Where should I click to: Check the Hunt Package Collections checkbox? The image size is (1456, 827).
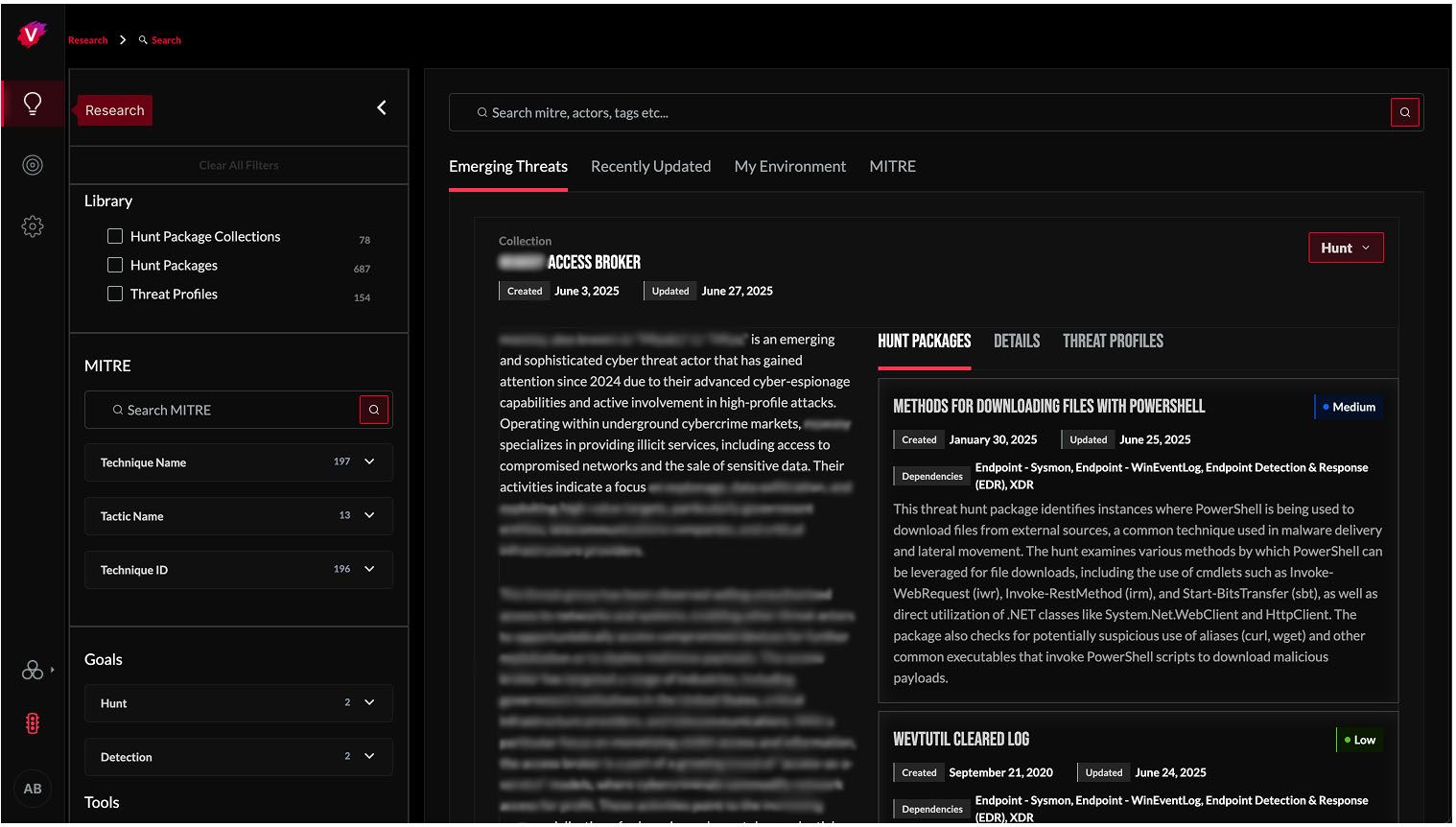tap(115, 236)
